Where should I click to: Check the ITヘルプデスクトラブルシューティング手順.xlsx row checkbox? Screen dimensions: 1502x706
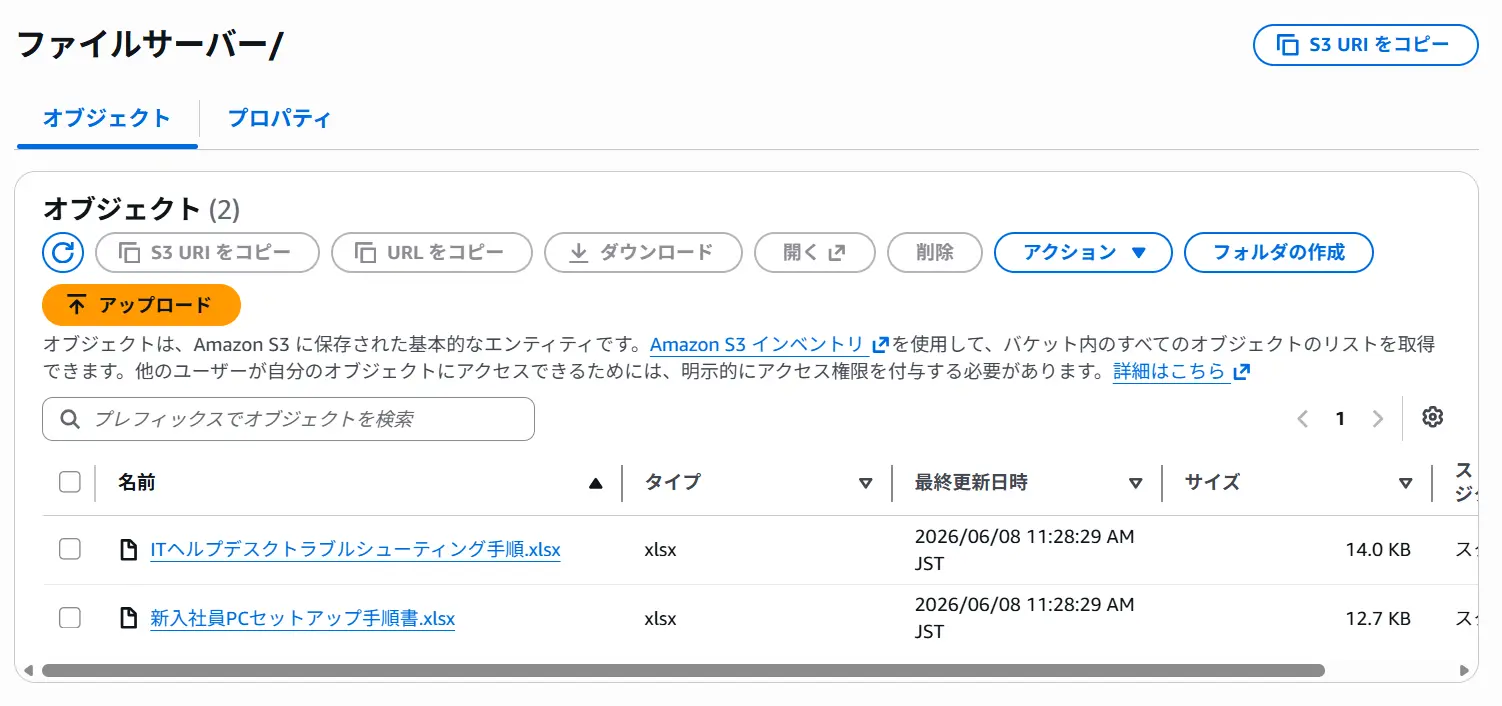pos(70,549)
